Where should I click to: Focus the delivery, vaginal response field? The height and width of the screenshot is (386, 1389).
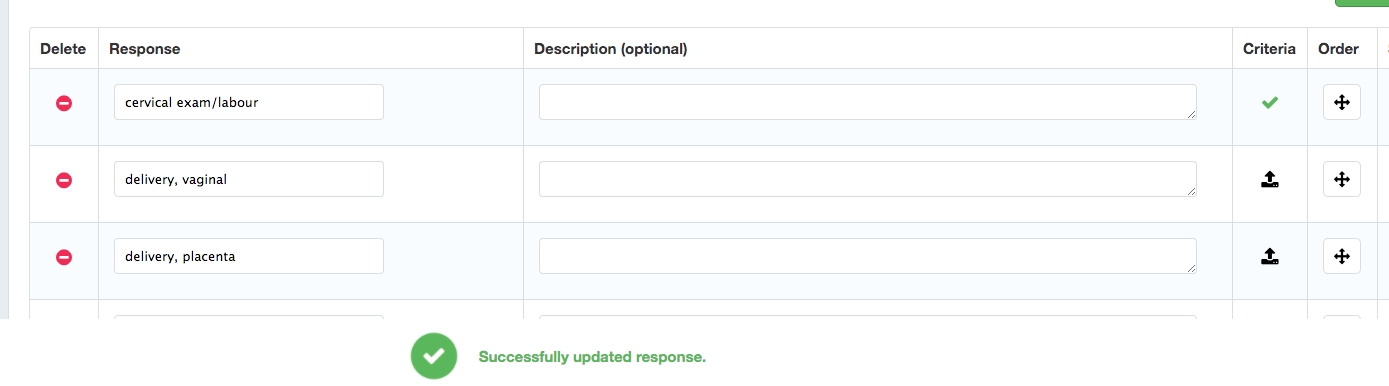click(x=249, y=179)
